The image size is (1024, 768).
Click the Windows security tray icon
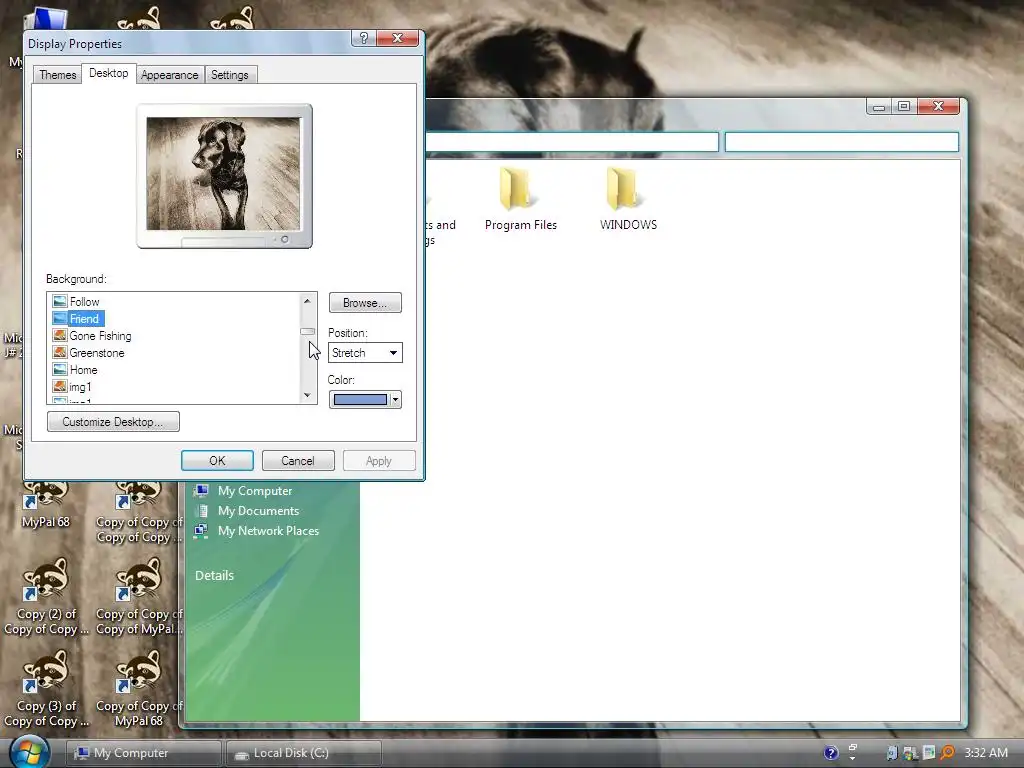pyautogui.click(x=910, y=753)
